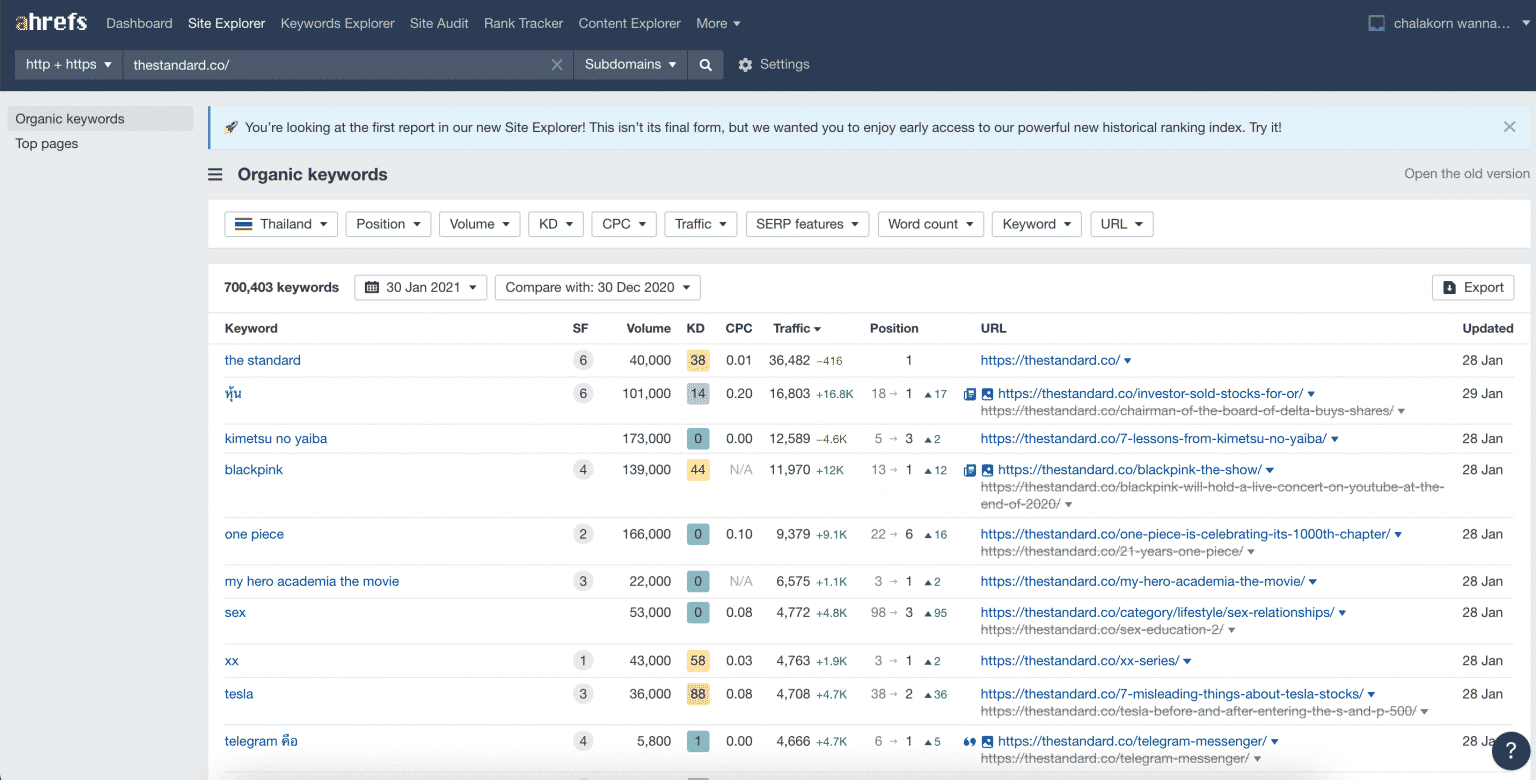Screen dimensions: 1536x780
Task: Click quote icon in telegram คือ URL row
Action: tap(969, 742)
